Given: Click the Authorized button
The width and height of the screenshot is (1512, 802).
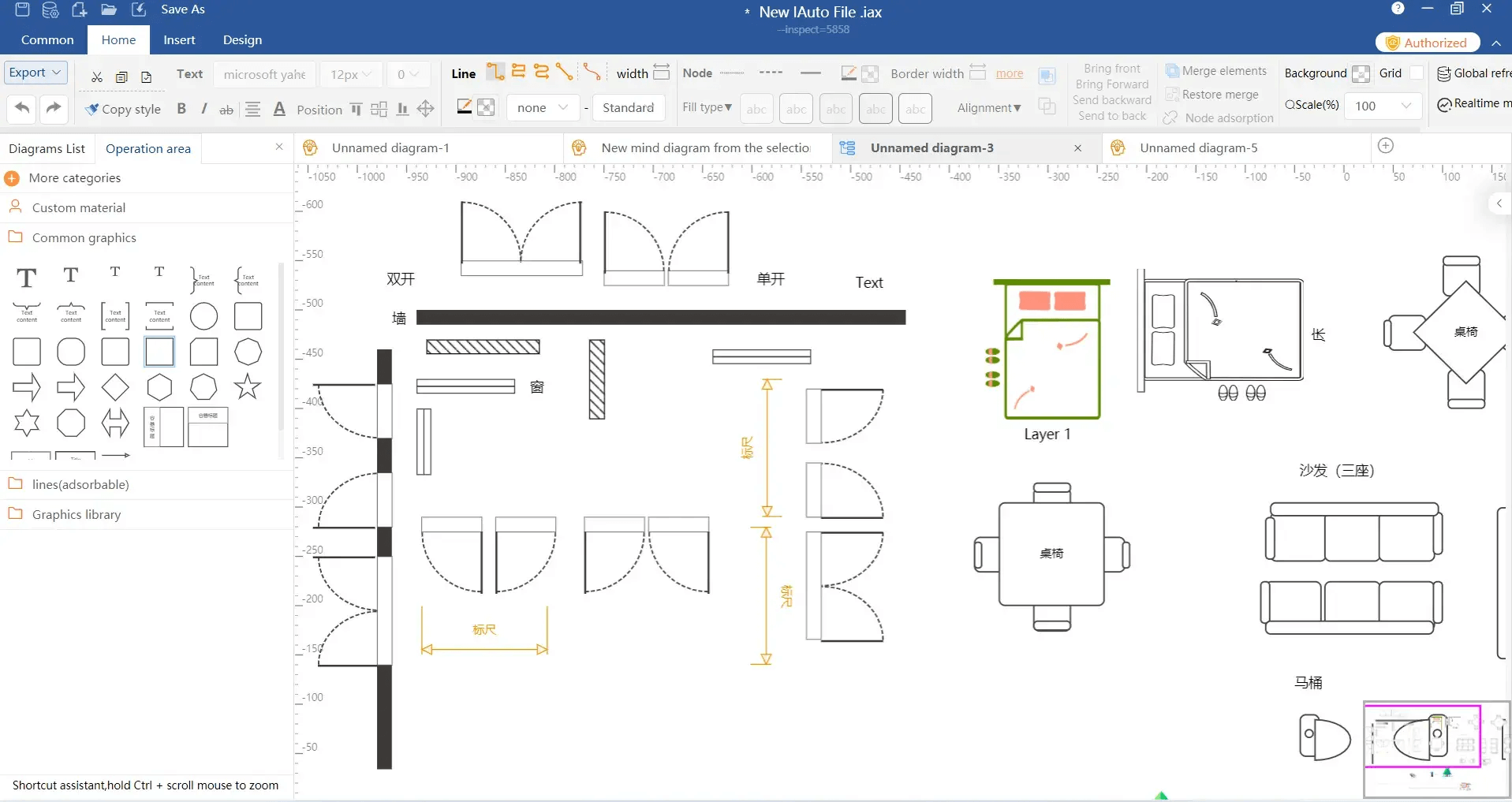Looking at the screenshot, I should [1427, 43].
